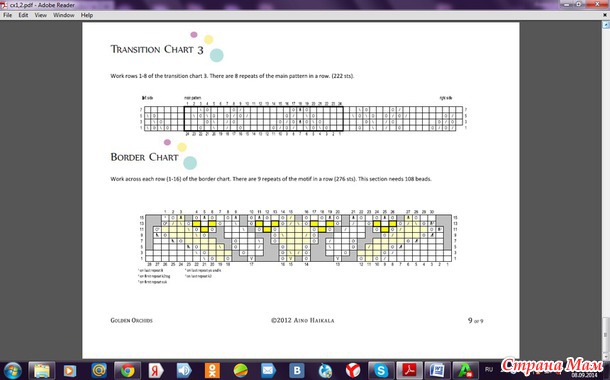Screen dimensions: 610x380
Task: Click the Adobe Reader title bar icon
Action: pos(4,5)
